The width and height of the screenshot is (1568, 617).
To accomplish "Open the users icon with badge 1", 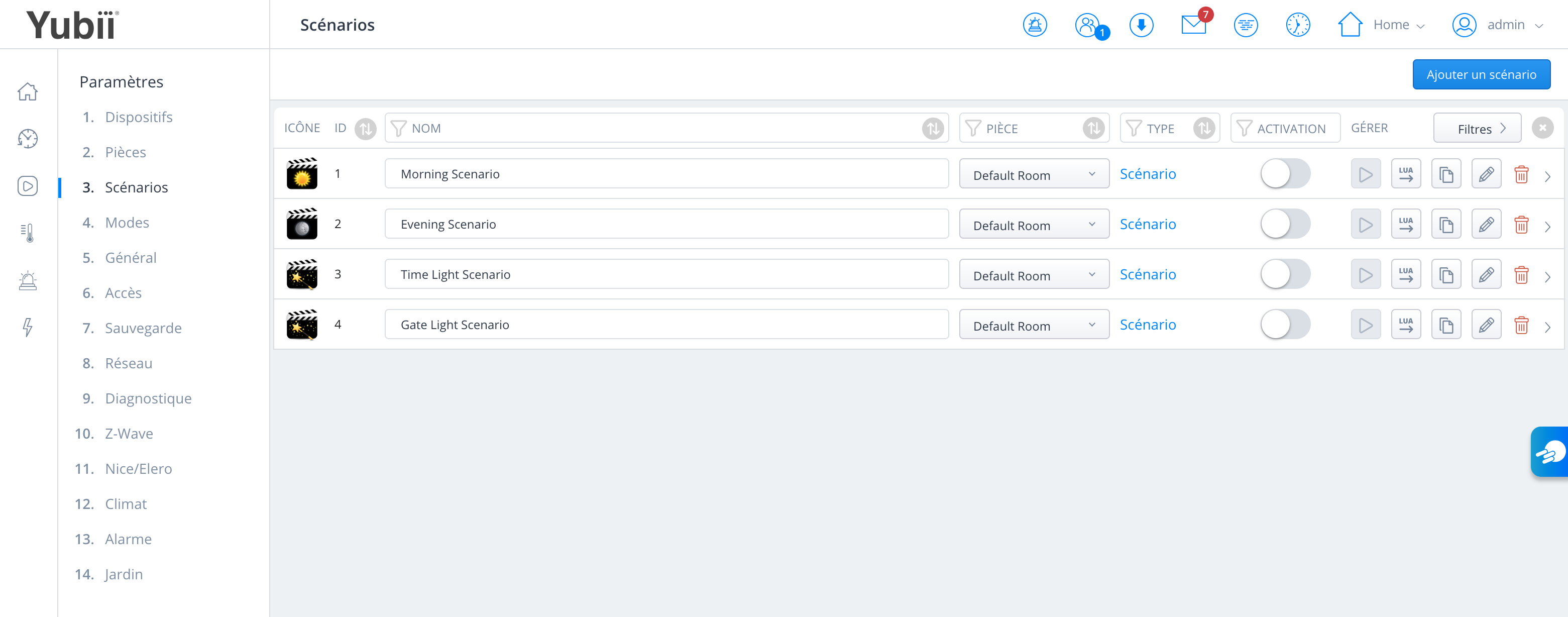I will point(1091,26).
